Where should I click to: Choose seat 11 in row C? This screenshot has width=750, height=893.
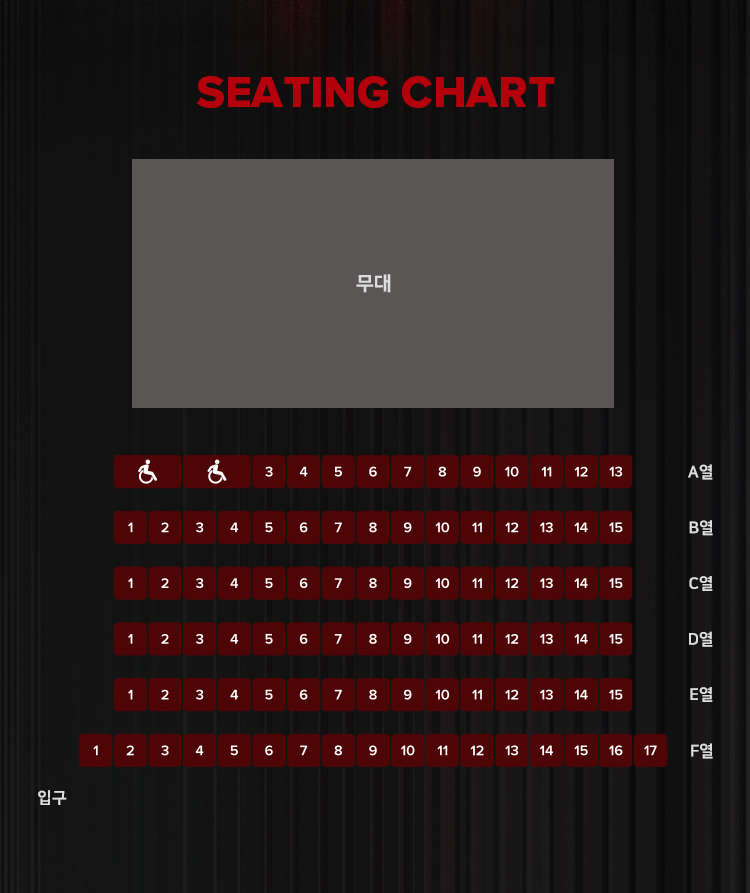tap(477, 583)
